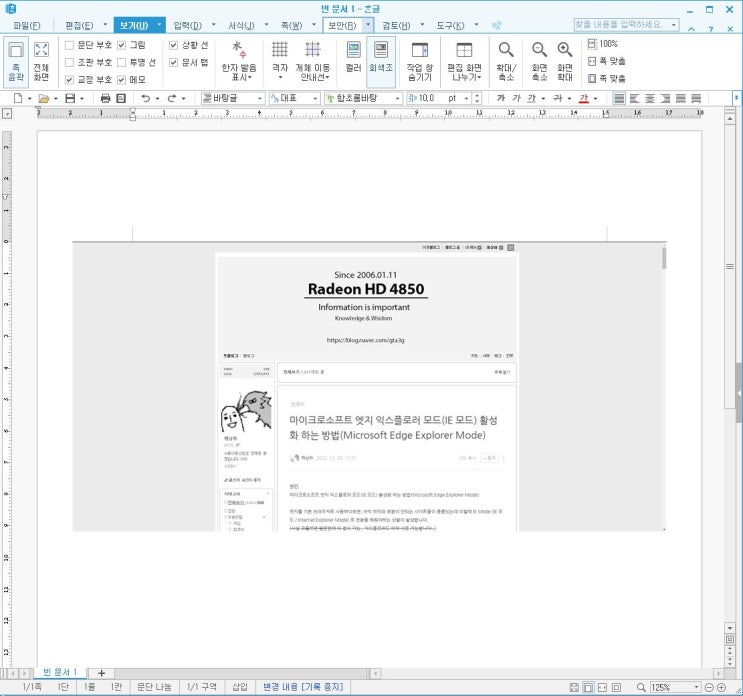Select right alignment icon

[x=666, y=99]
